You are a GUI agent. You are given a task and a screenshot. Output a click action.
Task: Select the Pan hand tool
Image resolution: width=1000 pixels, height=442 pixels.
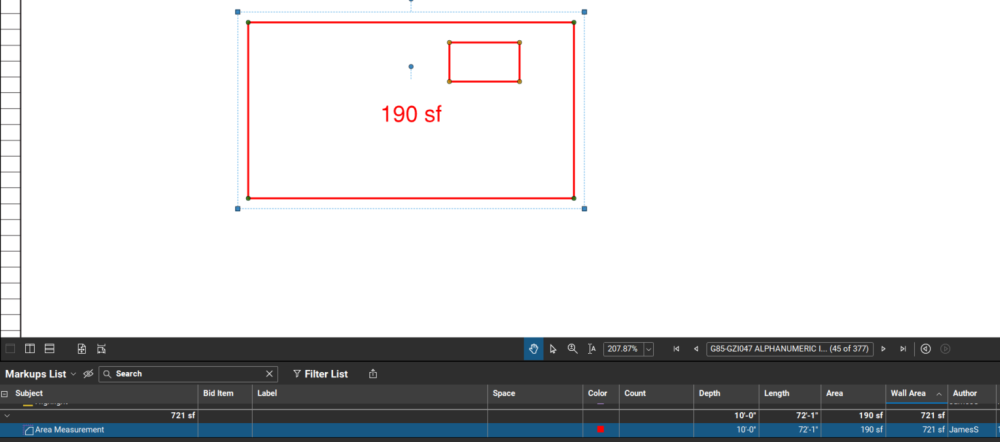coord(534,349)
